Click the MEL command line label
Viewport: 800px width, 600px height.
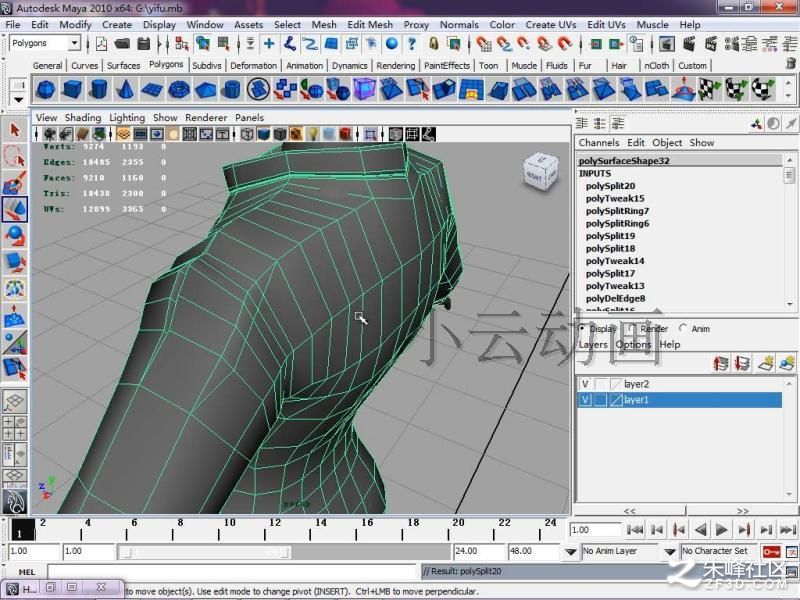27,572
